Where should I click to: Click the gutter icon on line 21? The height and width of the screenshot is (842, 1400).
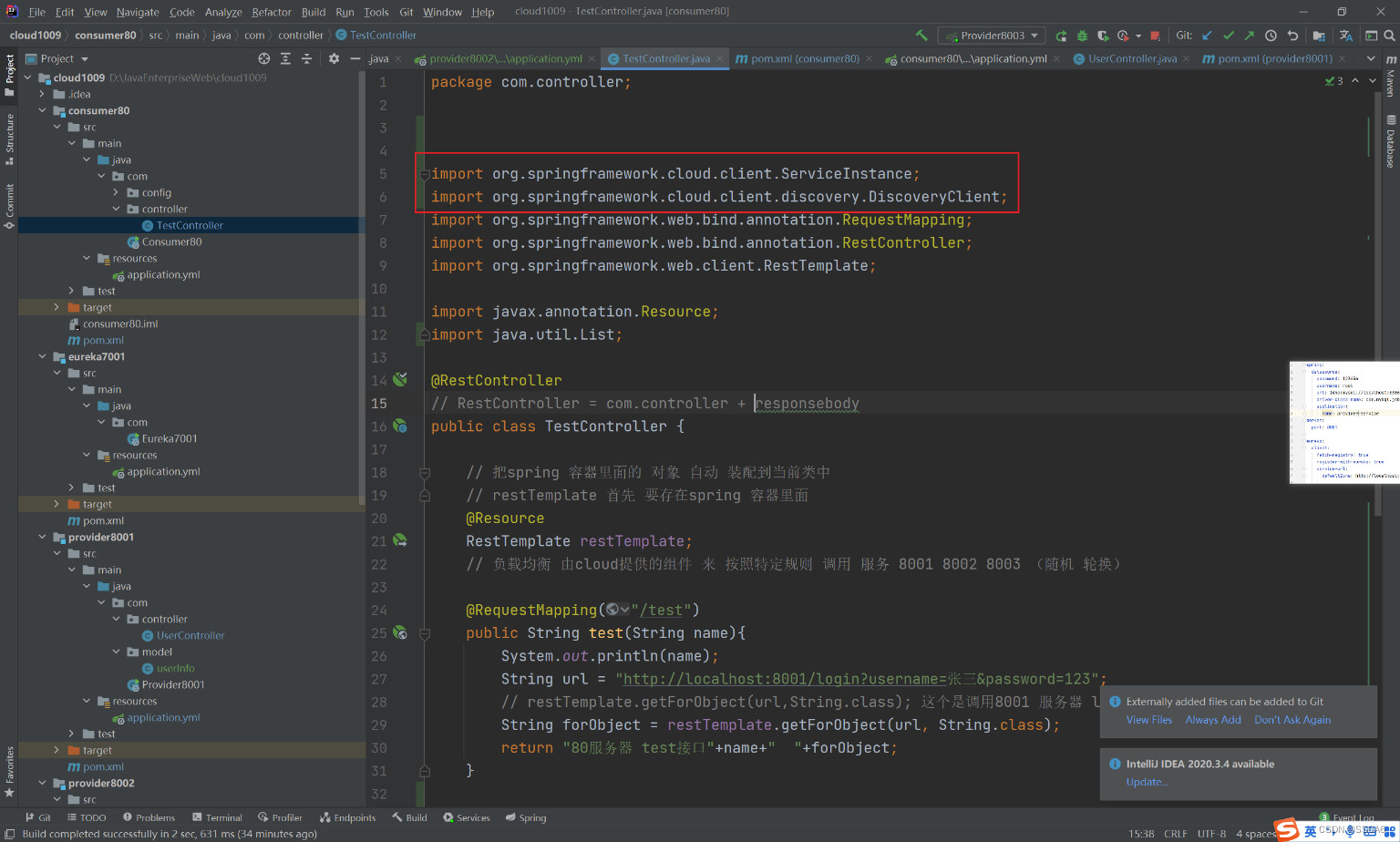pos(400,540)
